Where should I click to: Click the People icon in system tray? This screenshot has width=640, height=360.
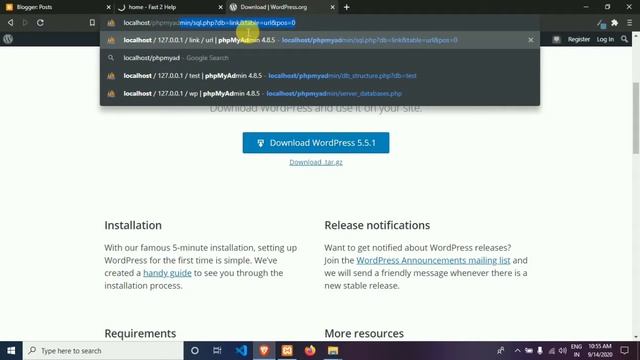500,351
